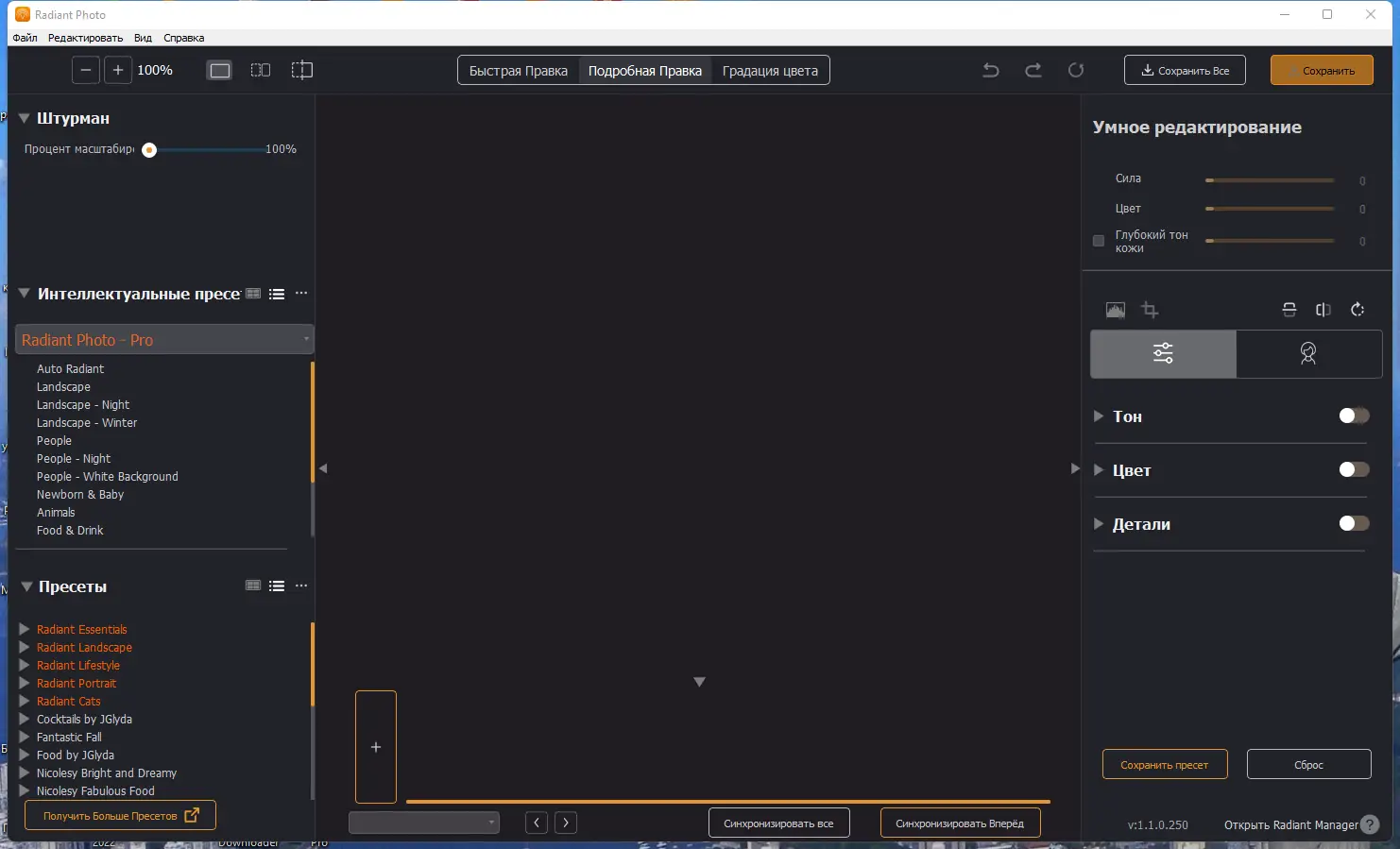Enable the Глубокий тон кожи checkbox

coord(1099,241)
